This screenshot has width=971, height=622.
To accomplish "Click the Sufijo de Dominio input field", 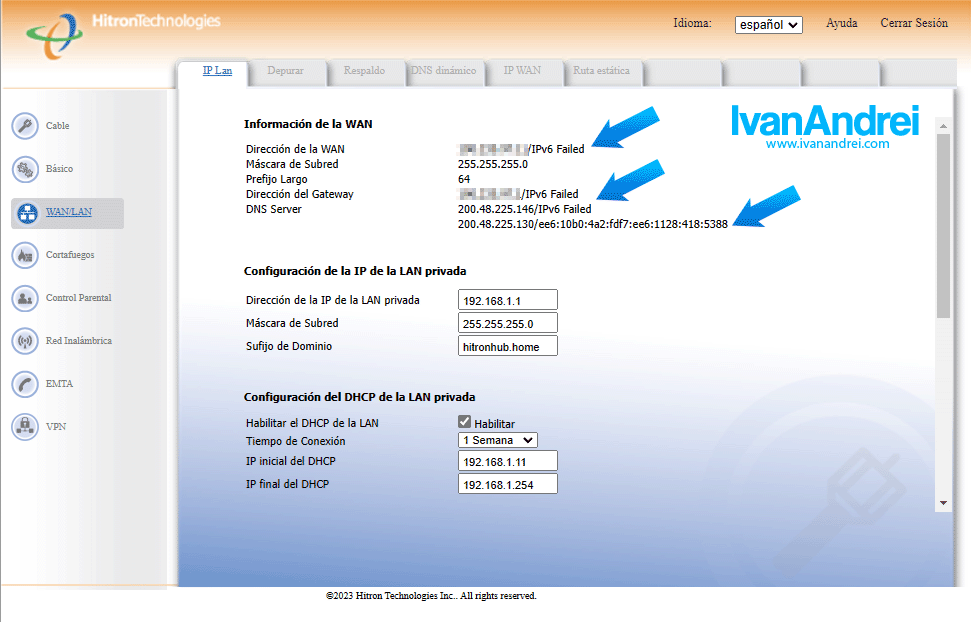I will click(x=507, y=346).
